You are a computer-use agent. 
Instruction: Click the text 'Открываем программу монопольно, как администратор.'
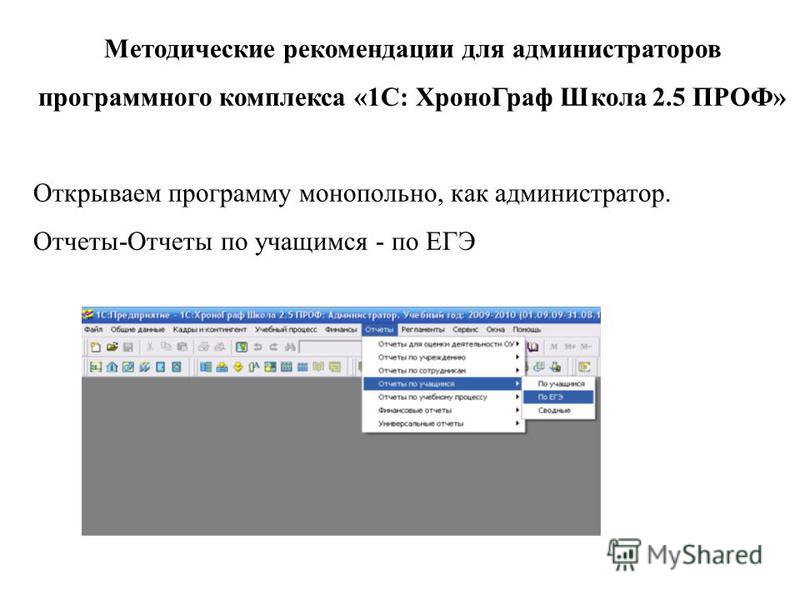coord(352,194)
